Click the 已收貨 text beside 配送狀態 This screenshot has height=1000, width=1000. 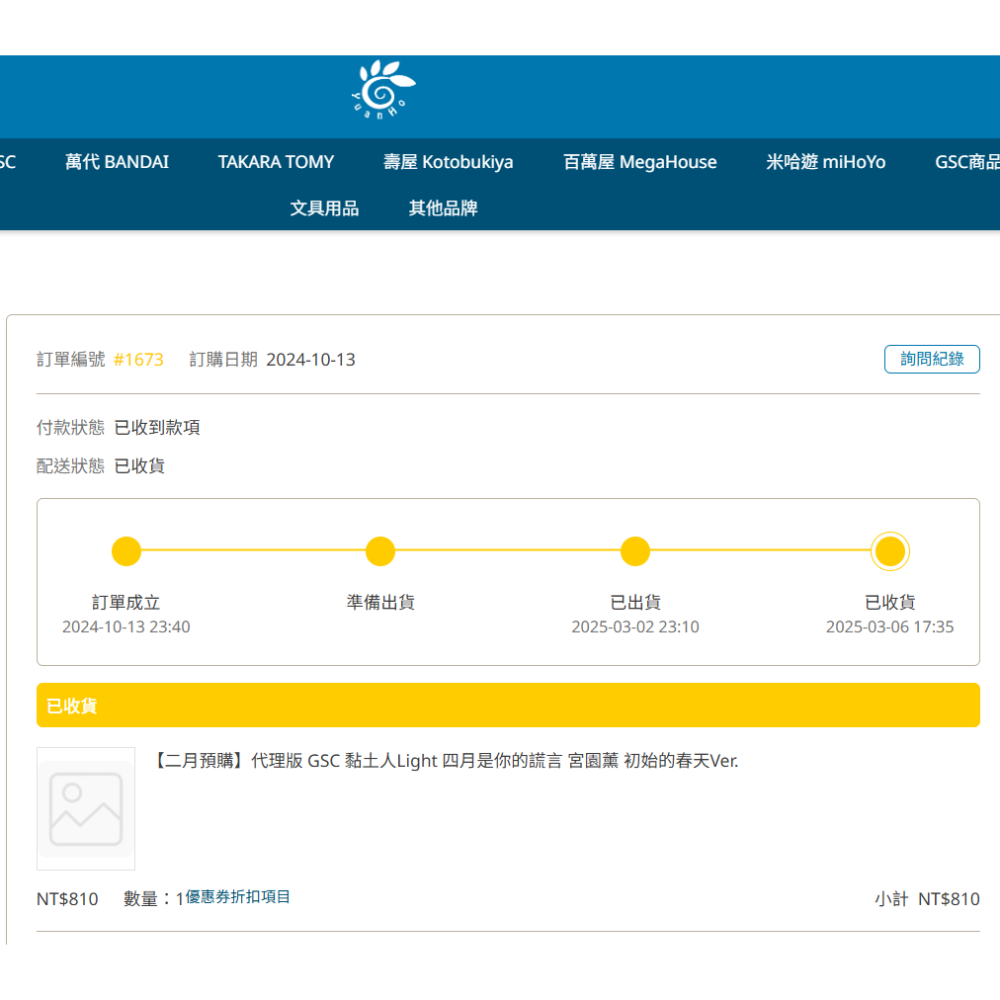140,466
